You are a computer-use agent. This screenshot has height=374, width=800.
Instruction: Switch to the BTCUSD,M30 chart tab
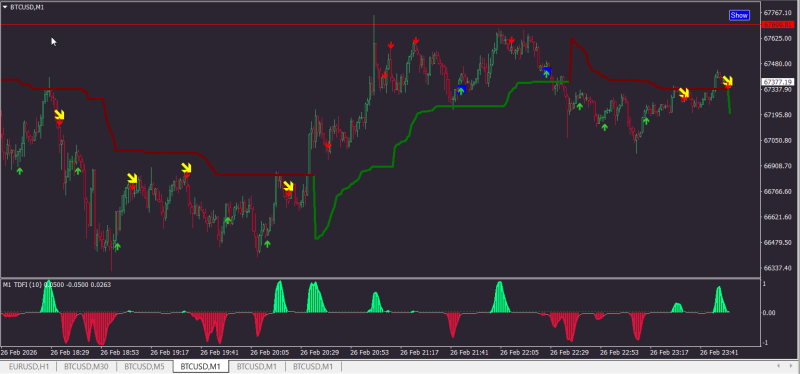[x=86, y=366]
